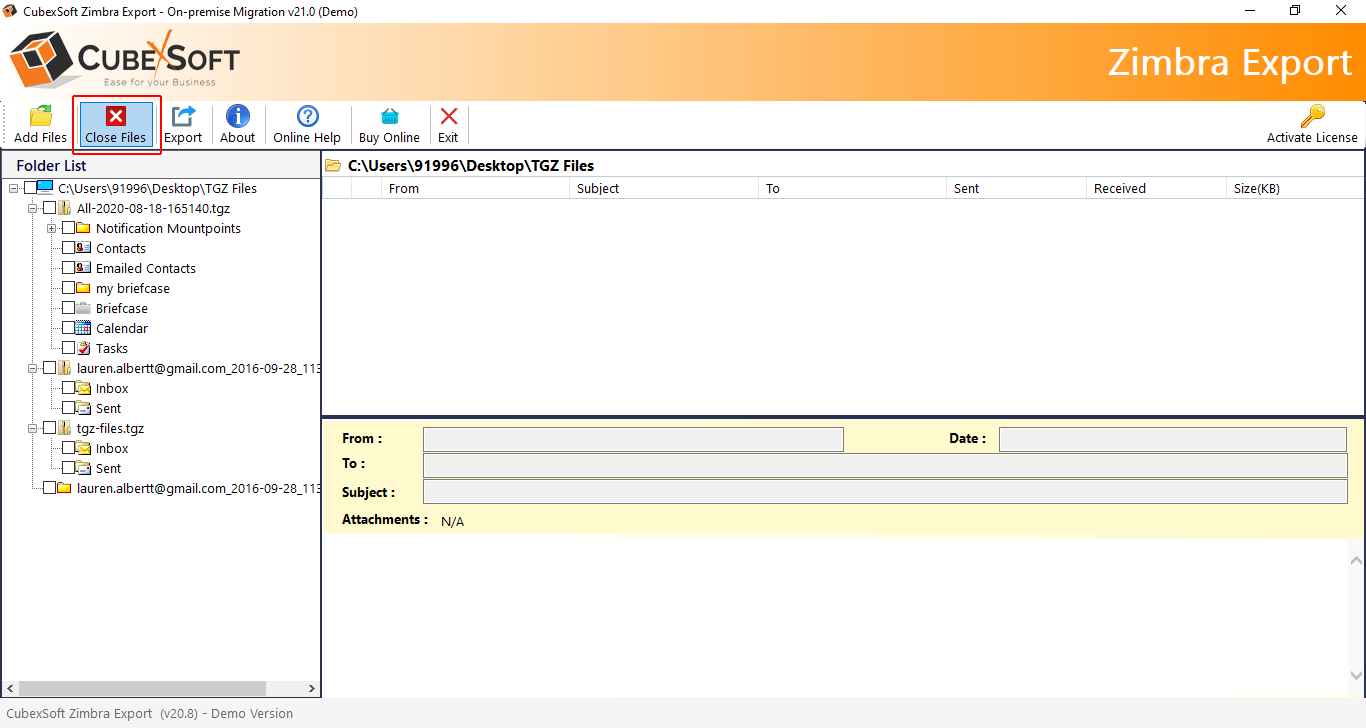The height and width of the screenshot is (728, 1366).
Task: Click the Close Files toolbar icon
Action: point(116,116)
